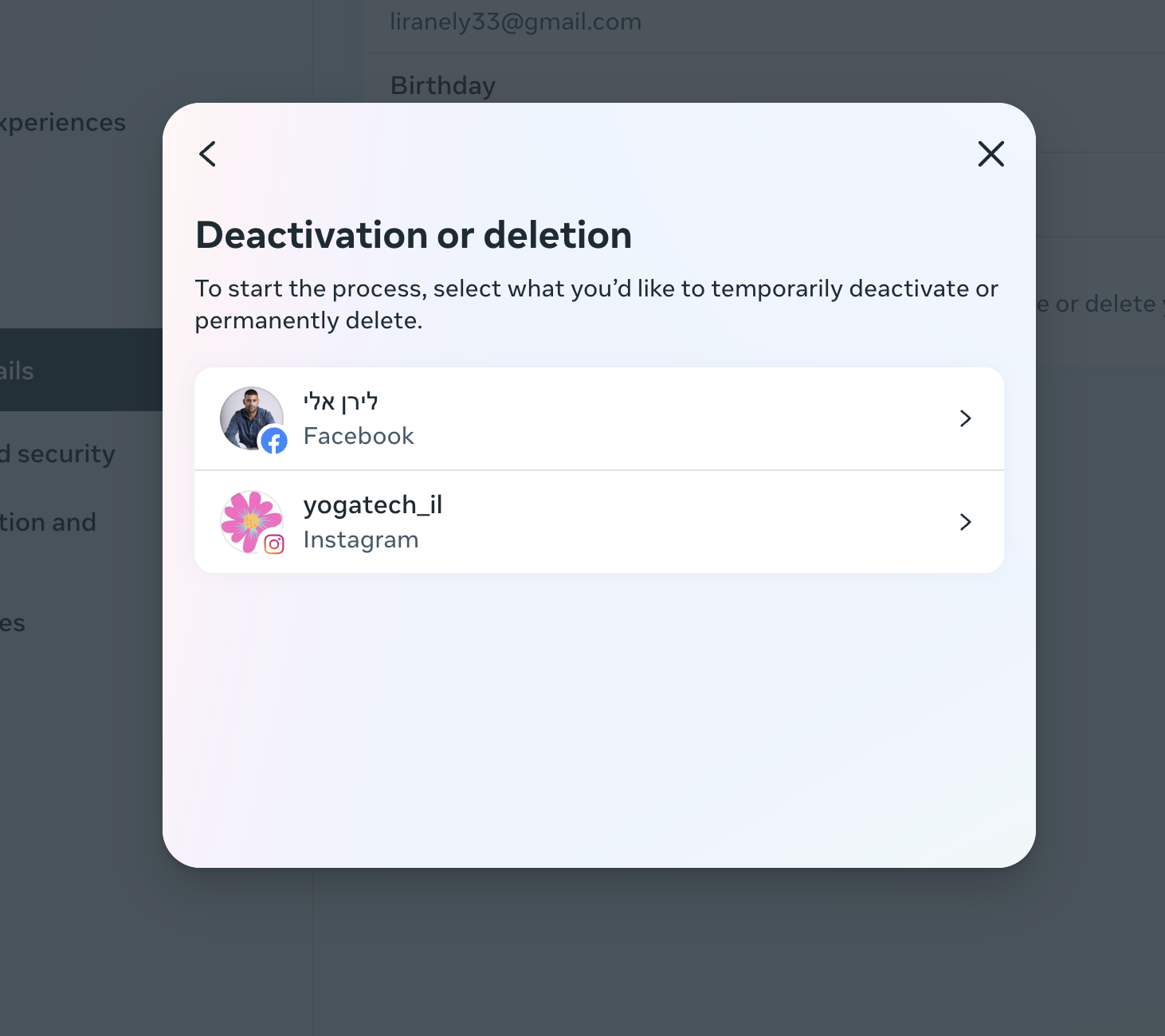Screen dimensions: 1165x1036
Task: Click the Facebook logo badge
Action: pyautogui.click(x=274, y=441)
